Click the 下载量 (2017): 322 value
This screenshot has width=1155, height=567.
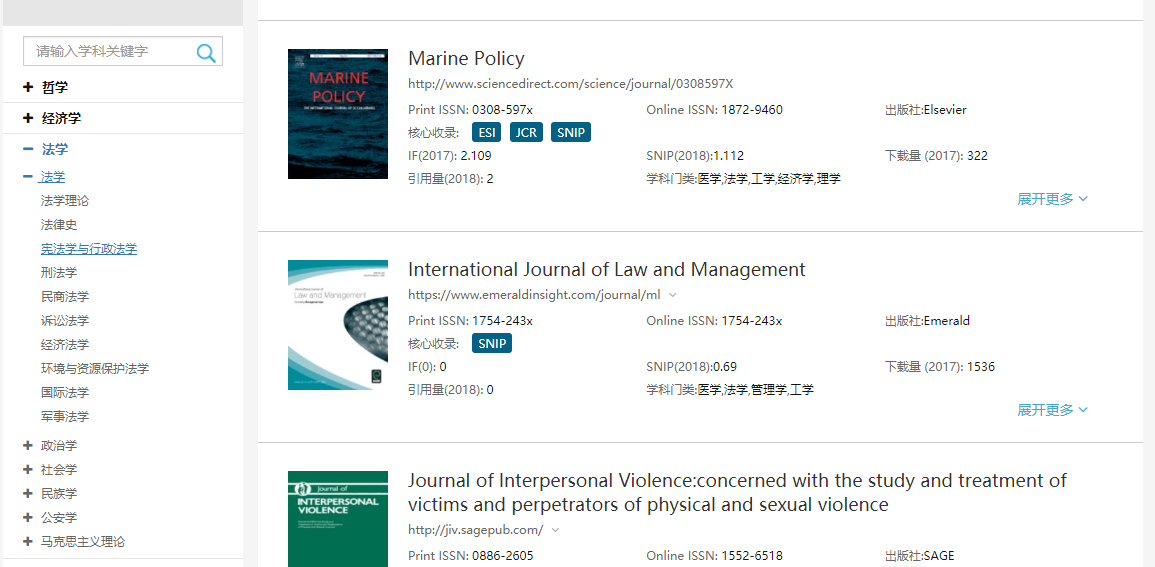tap(936, 155)
